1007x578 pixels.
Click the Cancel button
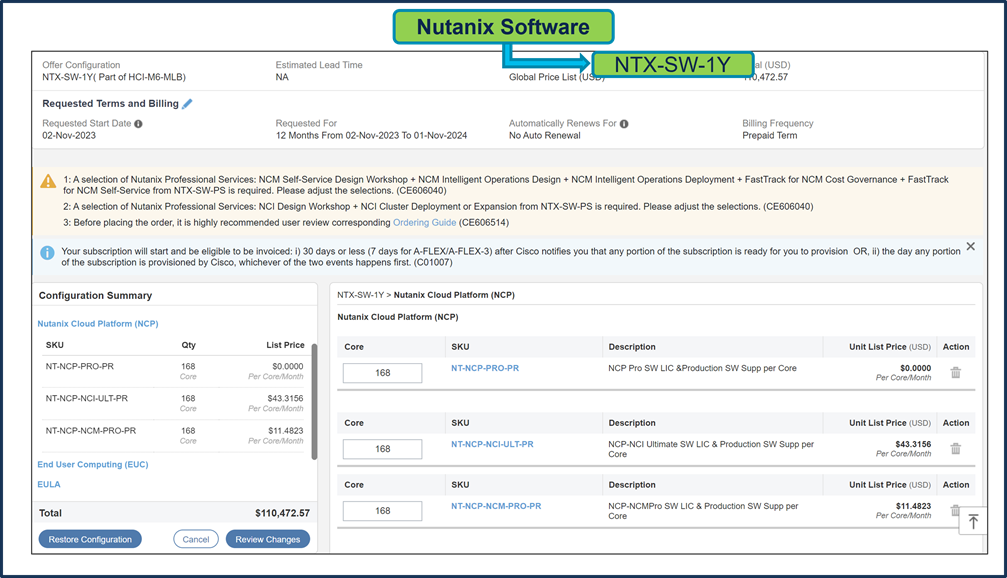click(x=196, y=539)
